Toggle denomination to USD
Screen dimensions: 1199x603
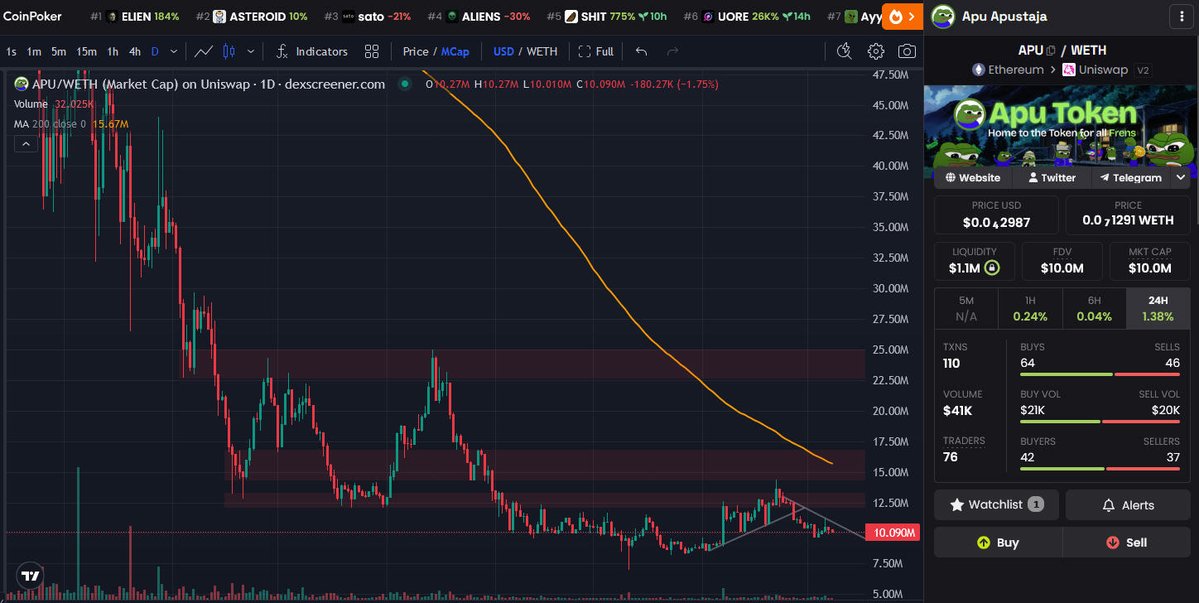pos(503,51)
